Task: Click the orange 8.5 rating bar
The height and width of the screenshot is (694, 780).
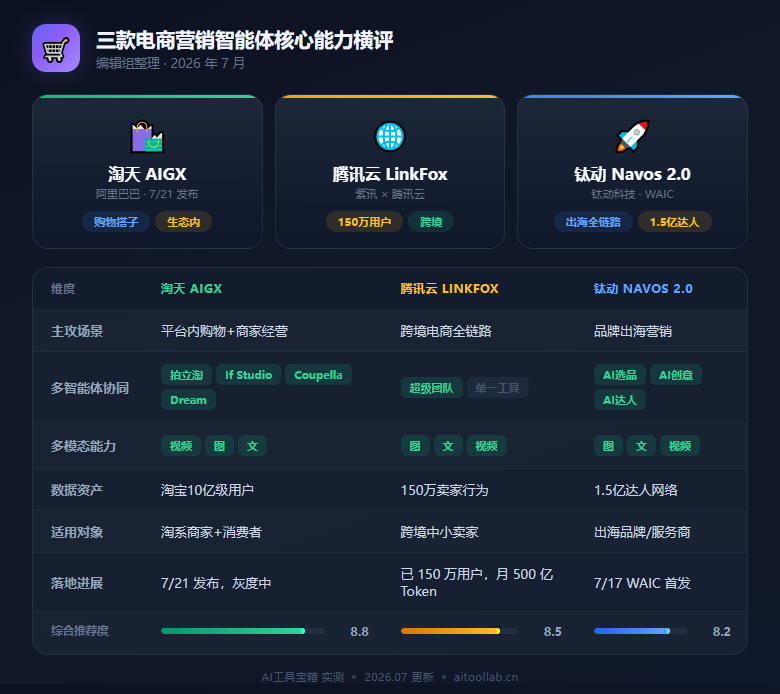Action: [459, 631]
